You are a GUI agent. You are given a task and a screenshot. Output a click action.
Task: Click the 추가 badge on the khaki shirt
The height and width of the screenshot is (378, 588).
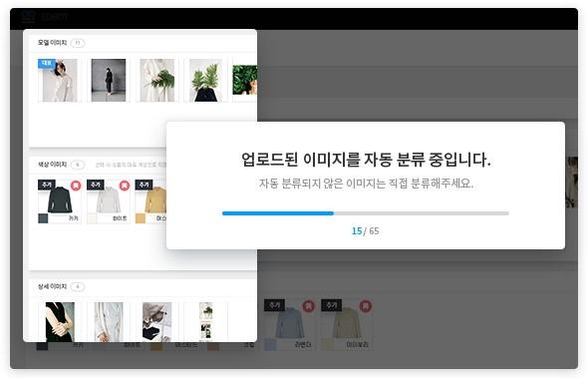pos(46,185)
